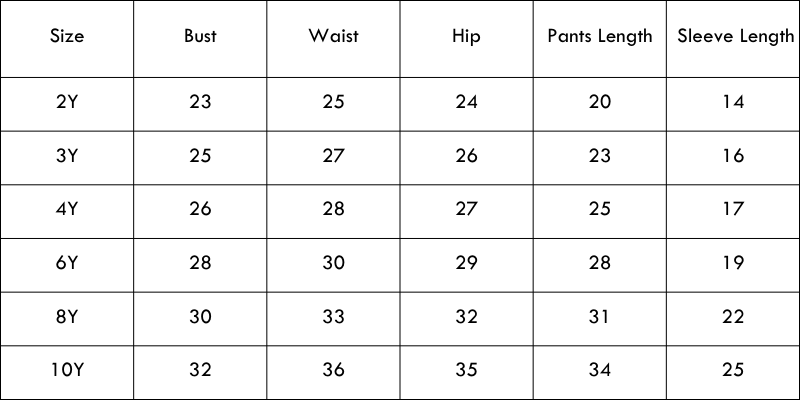800x400 pixels.
Task: Click the Bust value for size 2Y
Action: (200, 101)
